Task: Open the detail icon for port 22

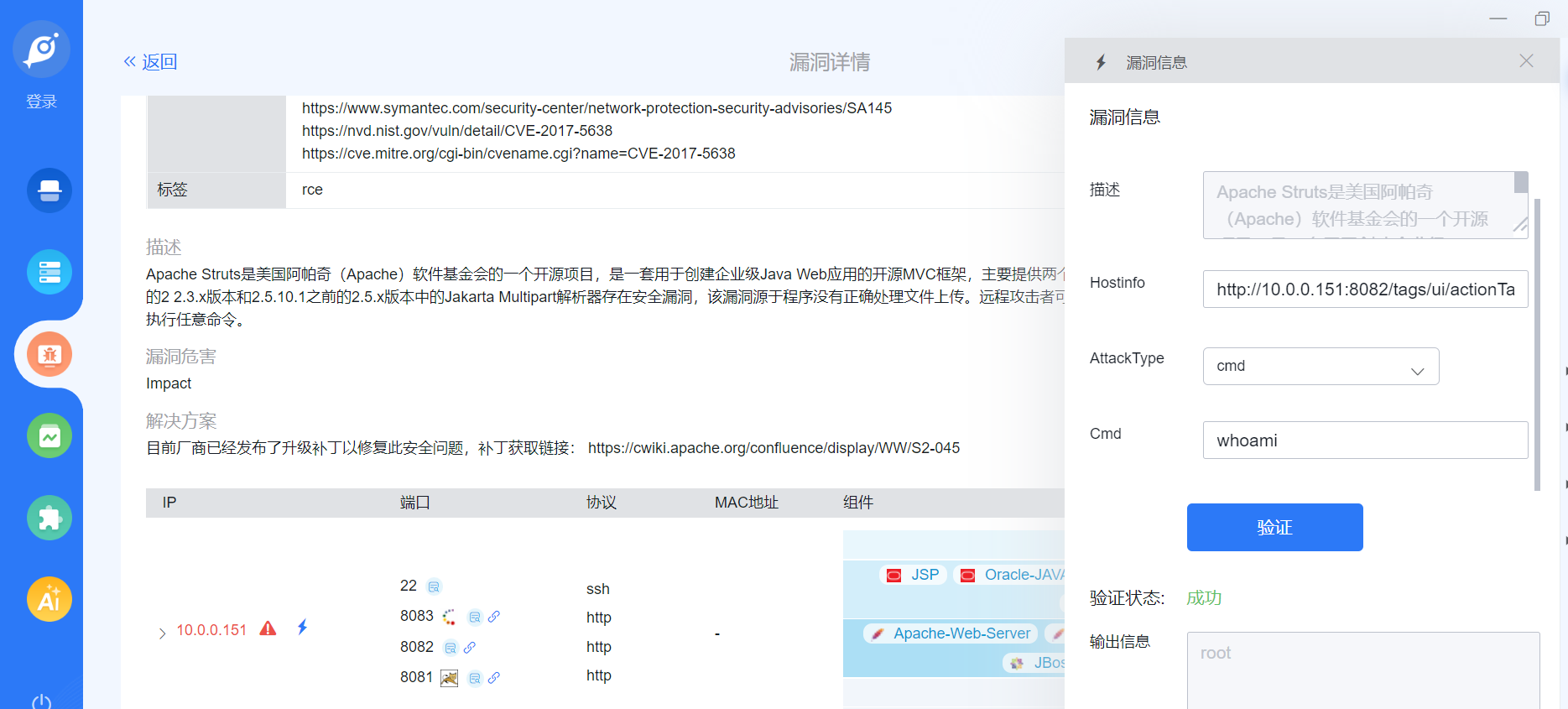Action: (434, 586)
